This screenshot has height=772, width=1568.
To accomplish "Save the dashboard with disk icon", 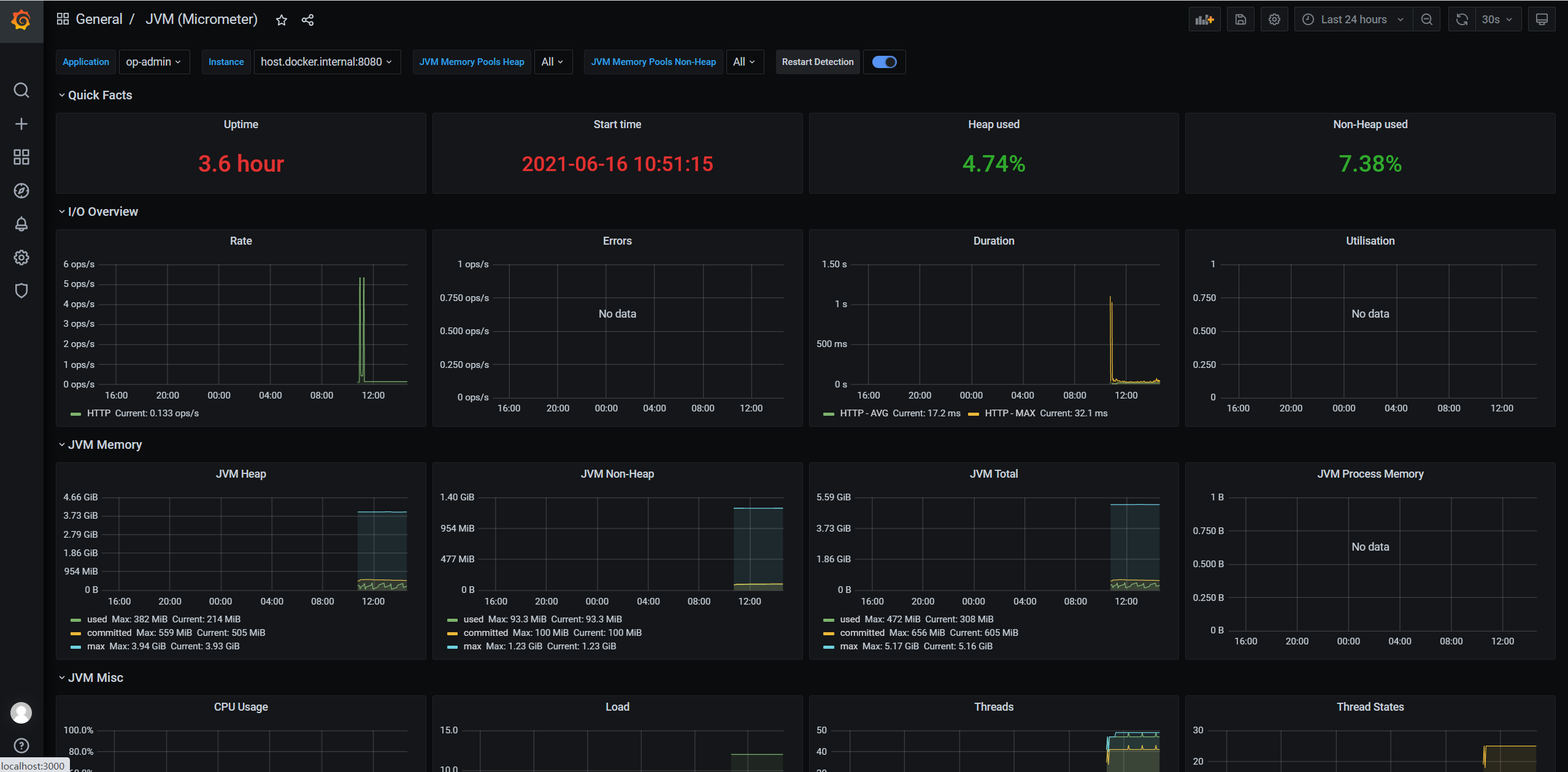I will (1240, 20).
